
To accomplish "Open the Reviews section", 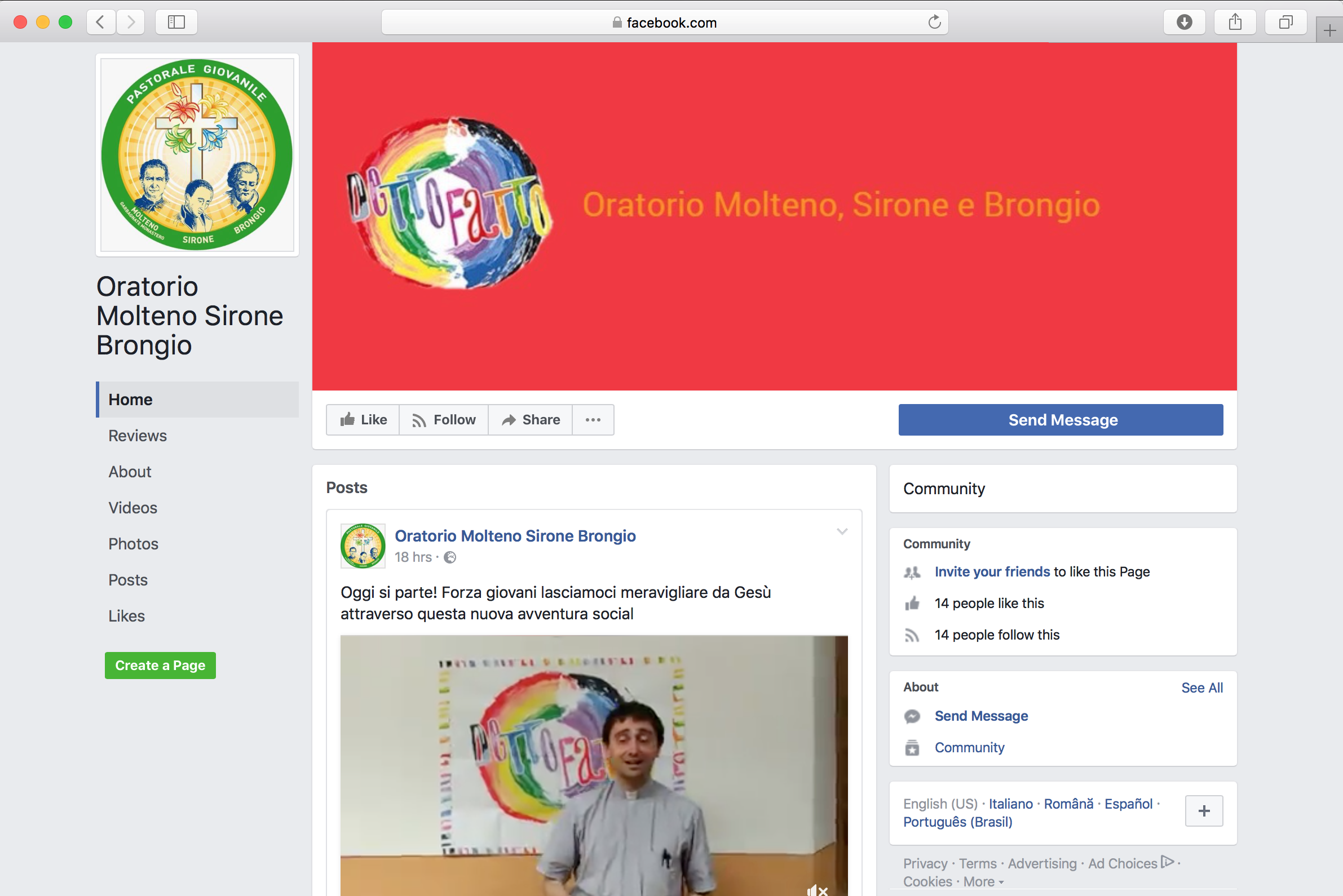I will 137,436.
